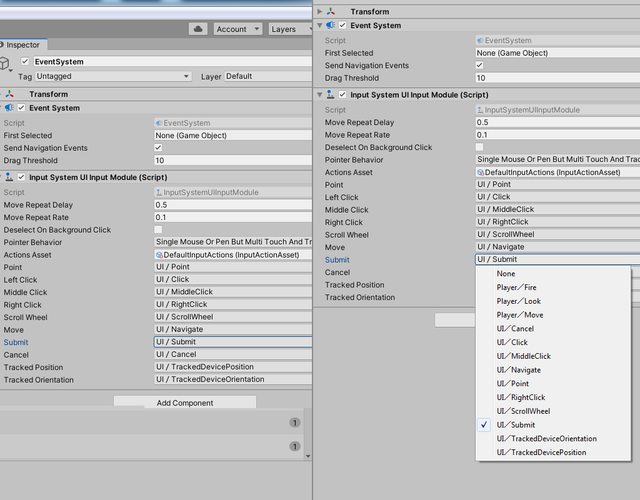Open the Account dropdown

click(x=238, y=29)
